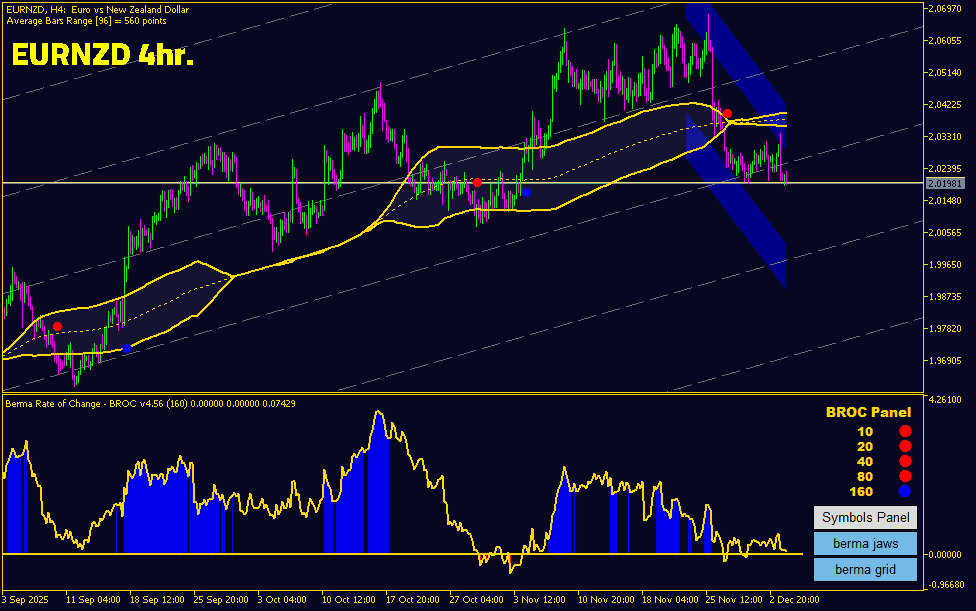Click the 4.26100 indicator scale value
The height and width of the screenshot is (611, 976).
pos(945,399)
